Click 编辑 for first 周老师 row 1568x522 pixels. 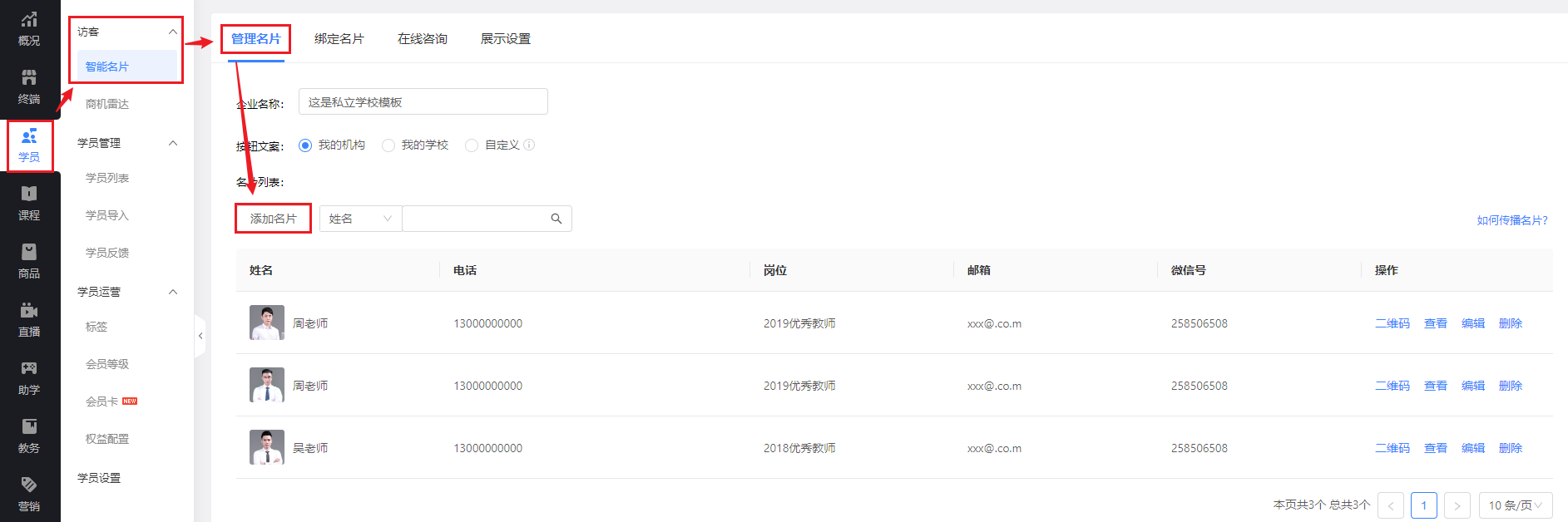point(1473,323)
